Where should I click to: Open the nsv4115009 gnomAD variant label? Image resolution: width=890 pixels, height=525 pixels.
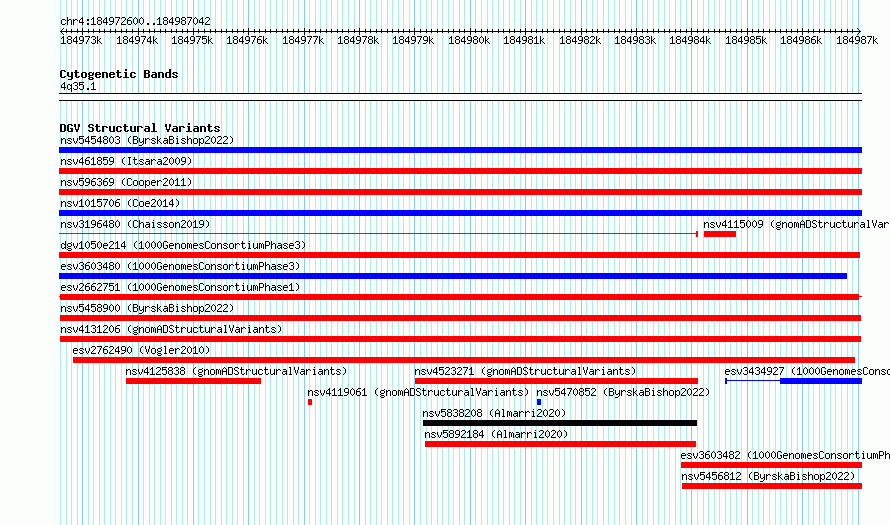(796, 224)
